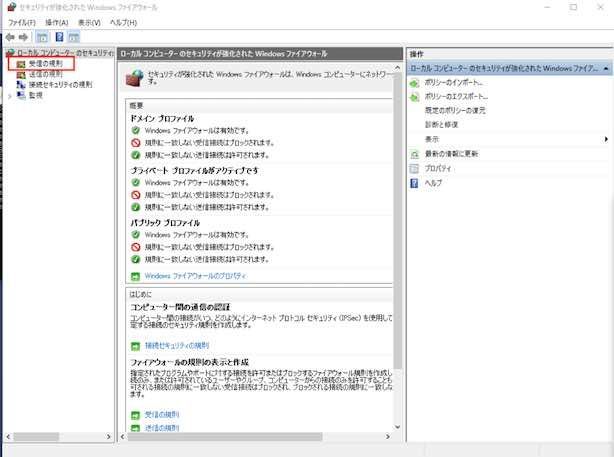Select 接続セキュリティの規則 in the tree
The image size is (614, 457).
click(61, 85)
